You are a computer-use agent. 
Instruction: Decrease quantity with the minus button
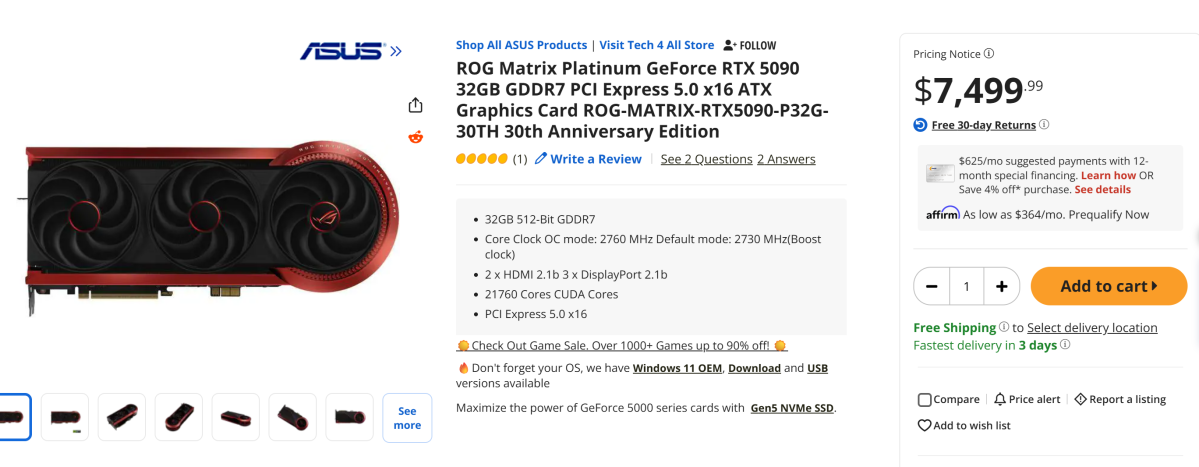[x=932, y=286]
